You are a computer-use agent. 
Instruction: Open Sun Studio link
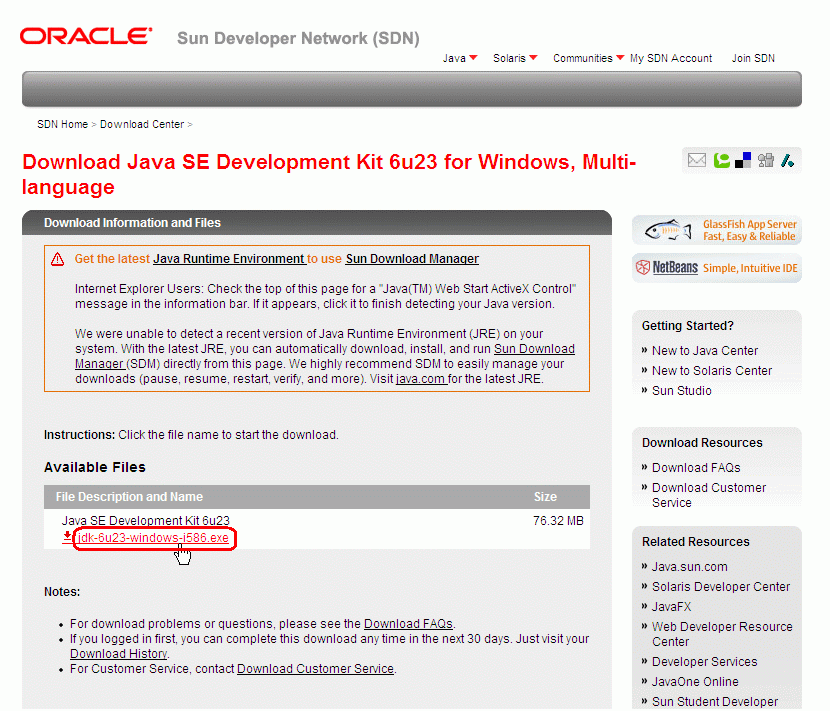point(681,391)
